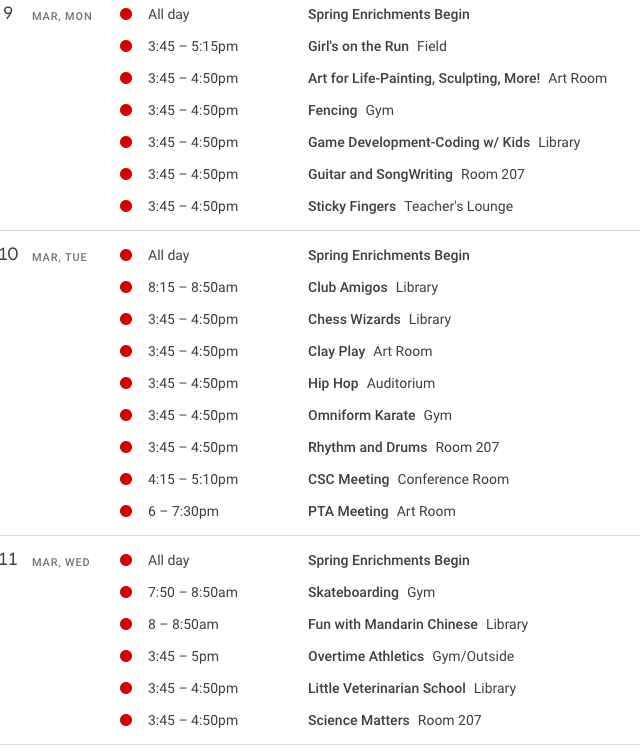Open Art for Life-Painting, Sculpting event
The height and width of the screenshot is (751, 640).
pyautogui.click(x=423, y=78)
